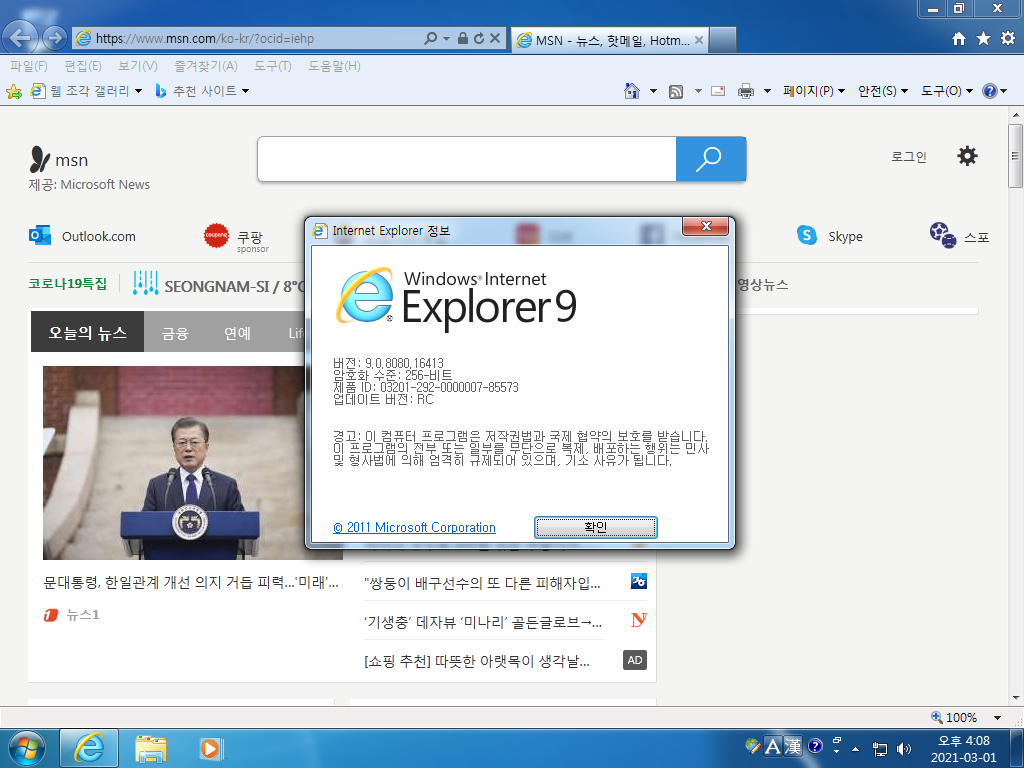Click MSN blue search button
The height and width of the screenshot is (768, 1024).
711,159
